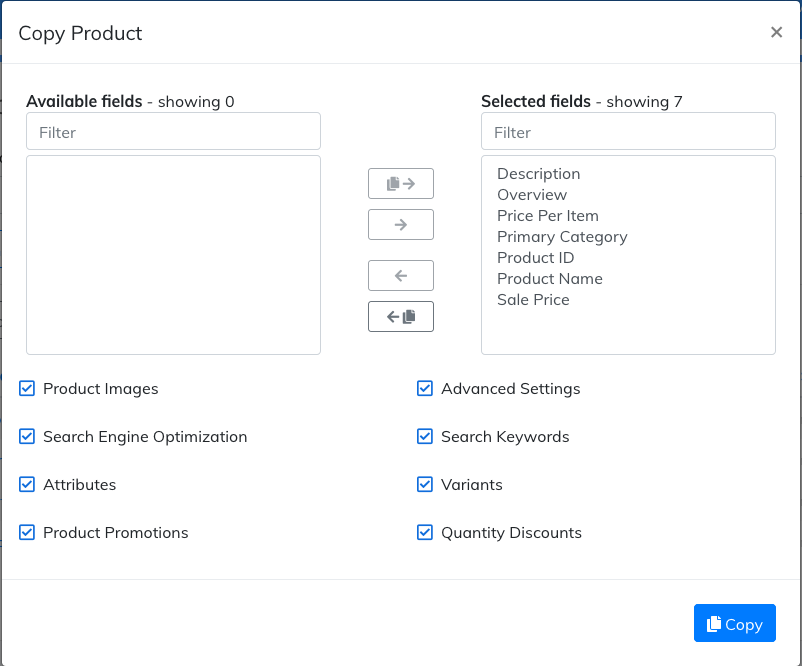Image resolution: width=802 pixels, height=666 pixels.
Task: Toggle the Advanced Settings checkbox
Action: pos(425,389)
